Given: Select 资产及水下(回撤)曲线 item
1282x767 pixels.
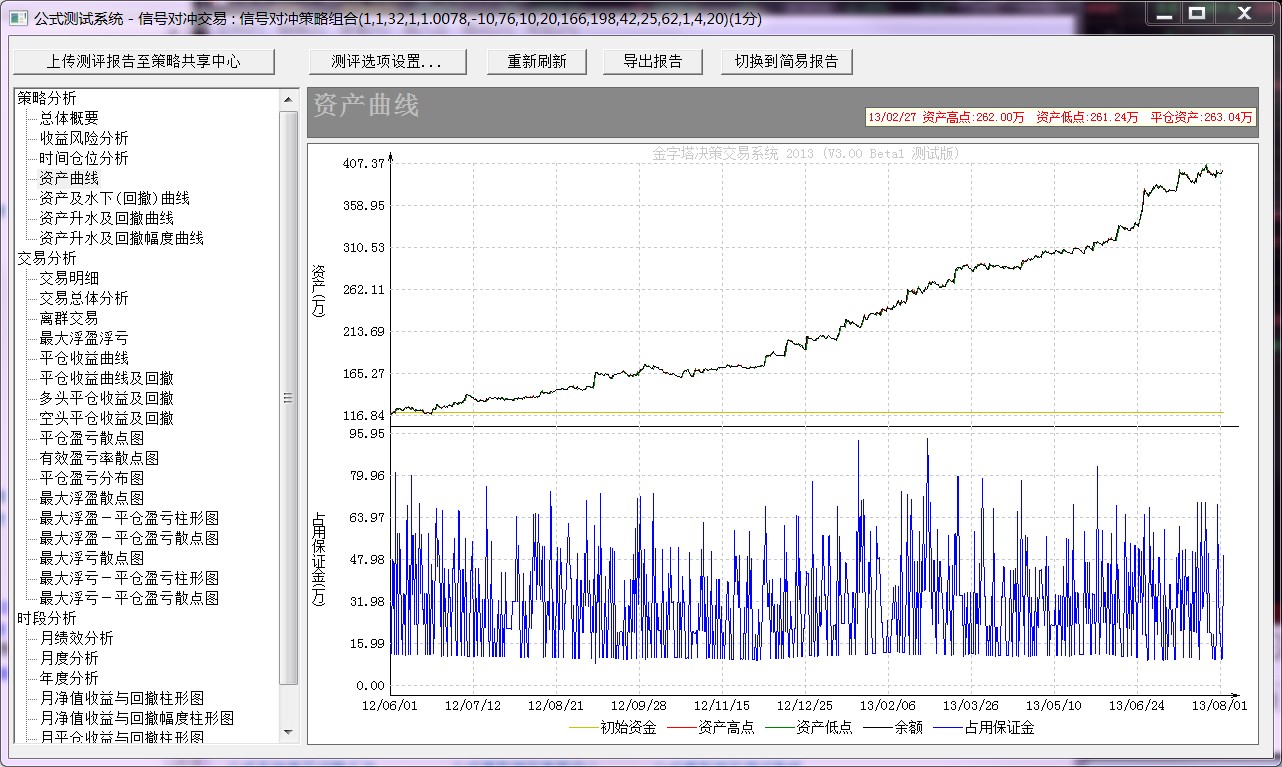Looking at the screenshot, I should coord(114,198).
